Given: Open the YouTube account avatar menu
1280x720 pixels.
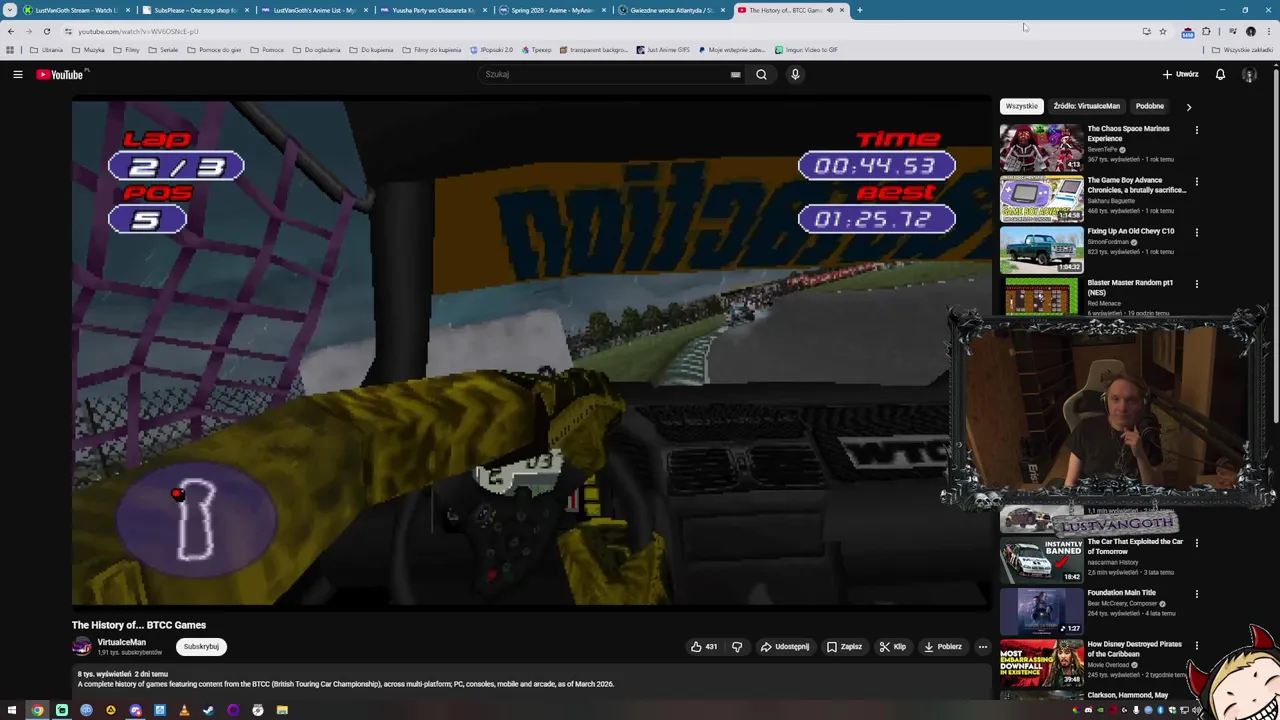Looking at the screenshot, I should pyautogui.click(x=1249, y=74).
